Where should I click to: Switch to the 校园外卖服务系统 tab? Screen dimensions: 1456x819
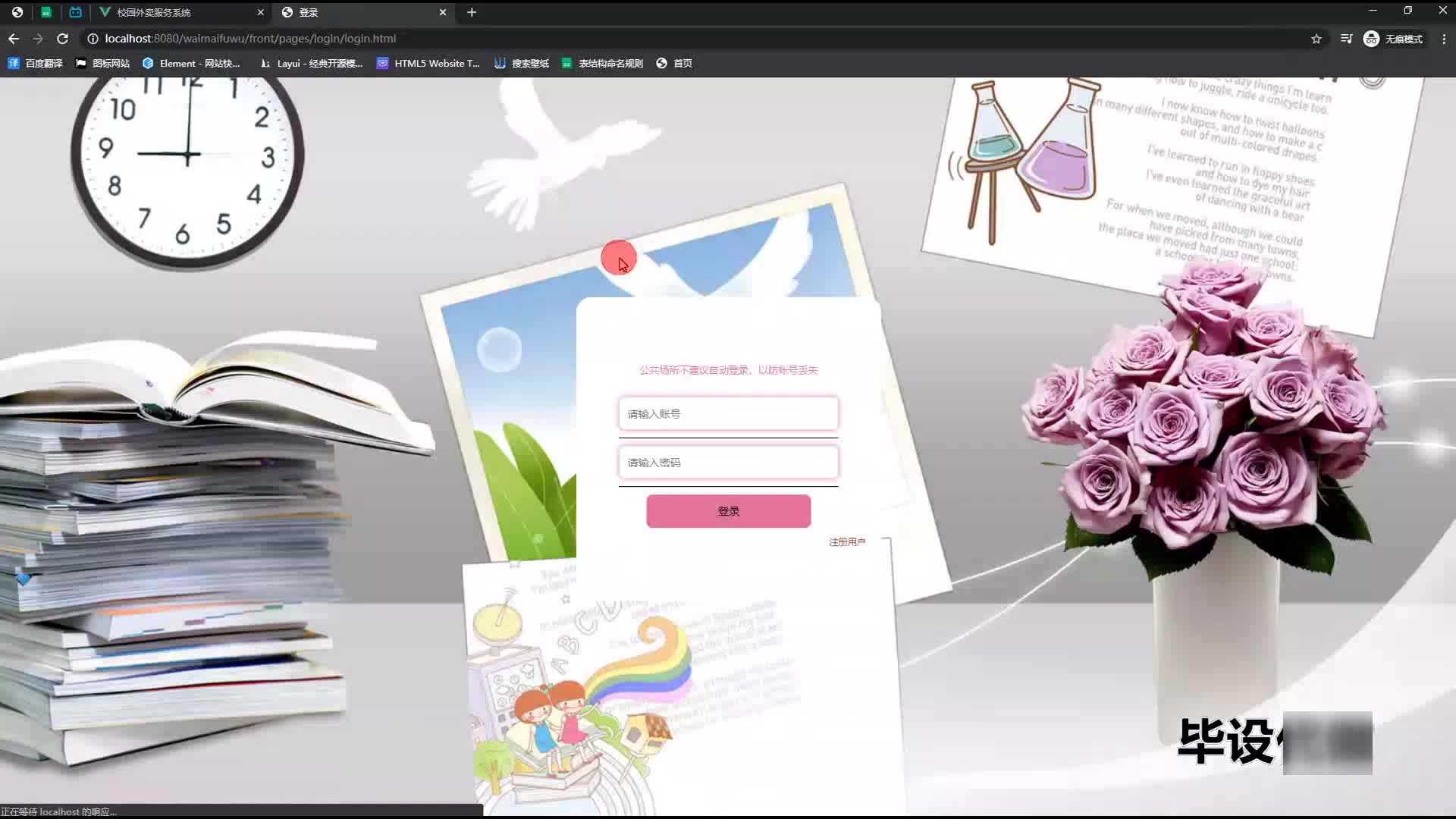[x=180, y=12]
